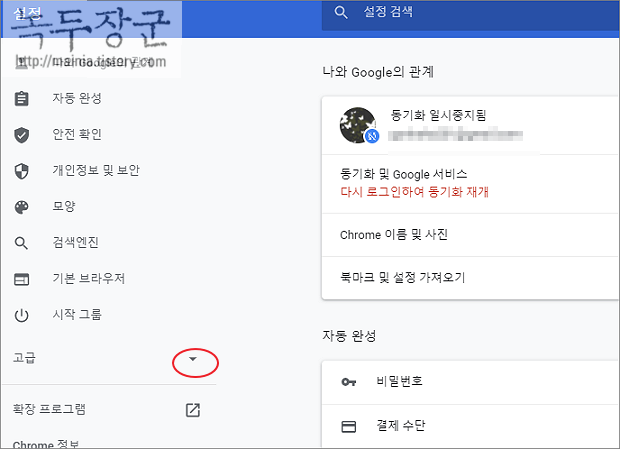Click the key icon beside 비밀번호
This screenshot has height=449, width=620.
[348, 382]
